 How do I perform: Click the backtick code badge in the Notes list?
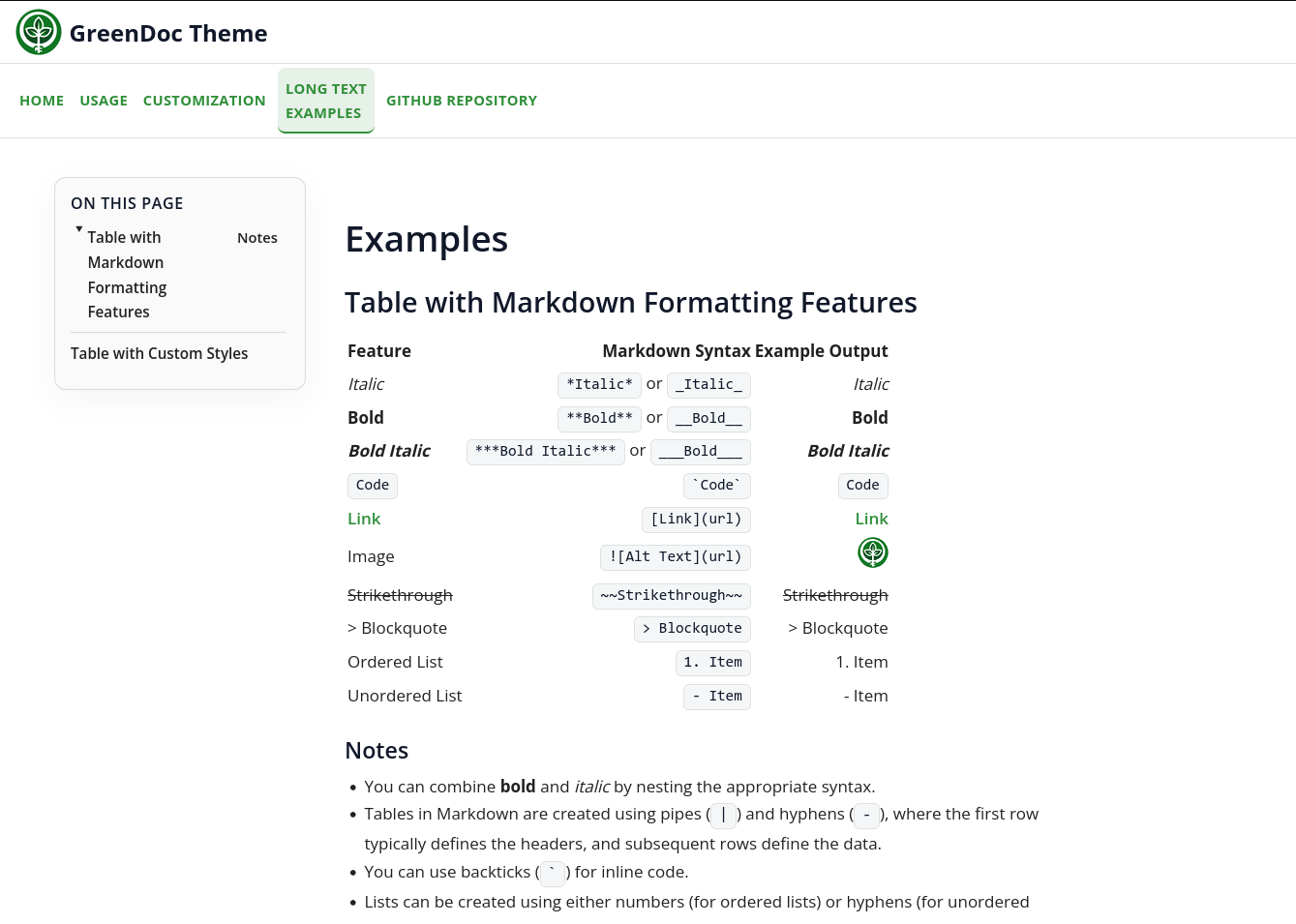click(552, 873)
